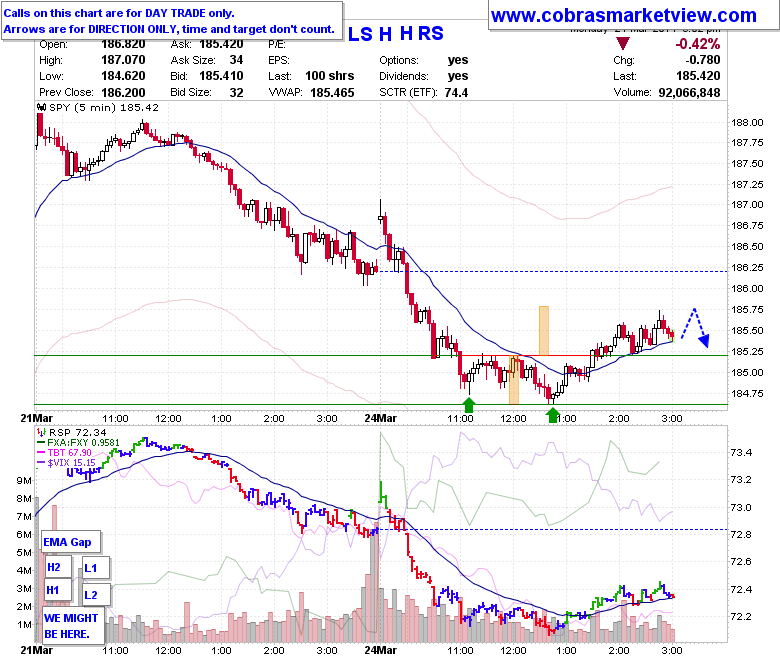The width and height of the screenshot is (780, 659).
Task: Click the 1M volume axis label
Action: tap(24, 625)
